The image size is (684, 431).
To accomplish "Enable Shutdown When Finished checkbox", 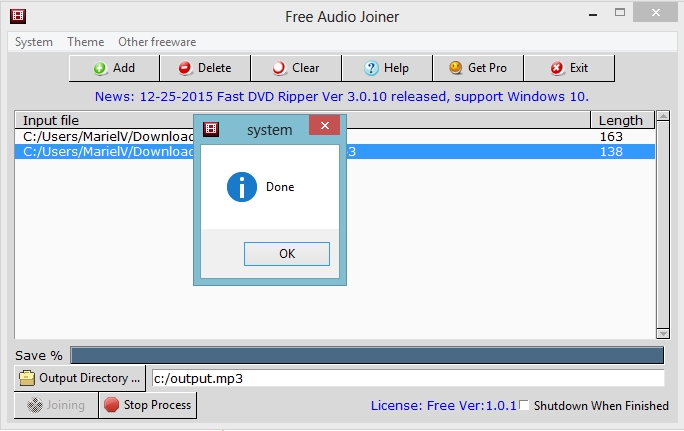I will 524,406.
